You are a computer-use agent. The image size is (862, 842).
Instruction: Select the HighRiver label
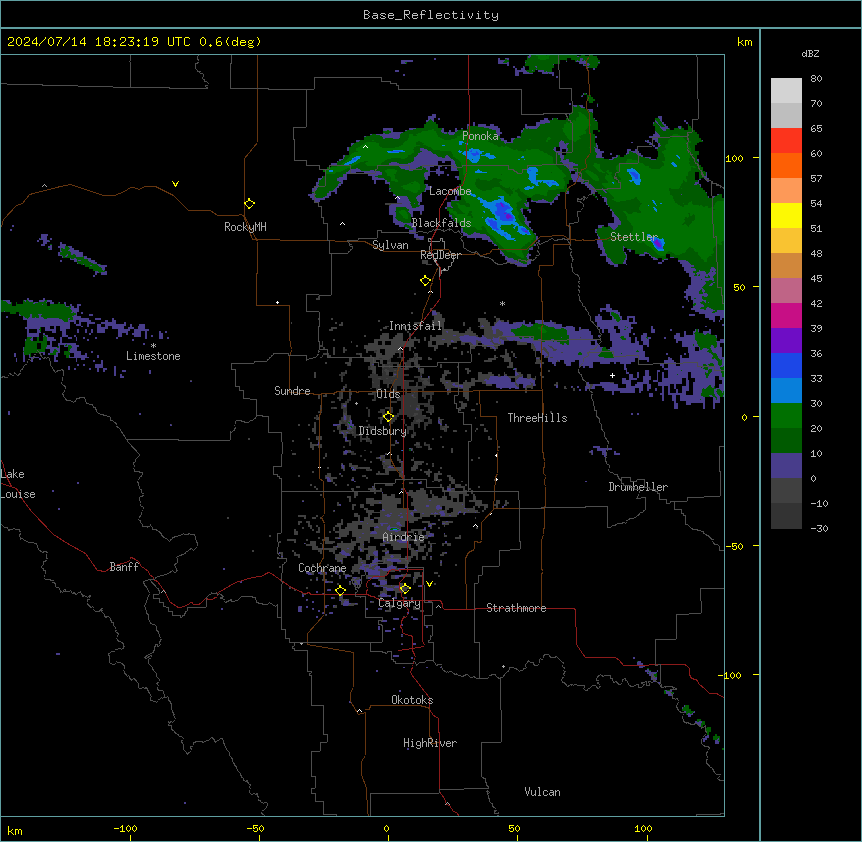point(430,743)
